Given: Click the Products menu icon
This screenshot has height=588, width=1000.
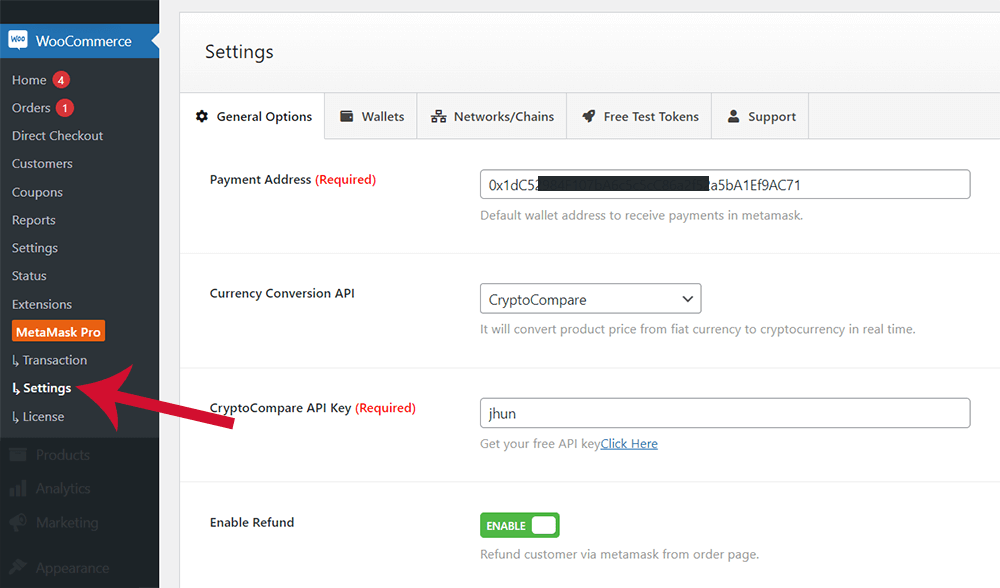Looking at the screenshot, I should coord(18,455).
